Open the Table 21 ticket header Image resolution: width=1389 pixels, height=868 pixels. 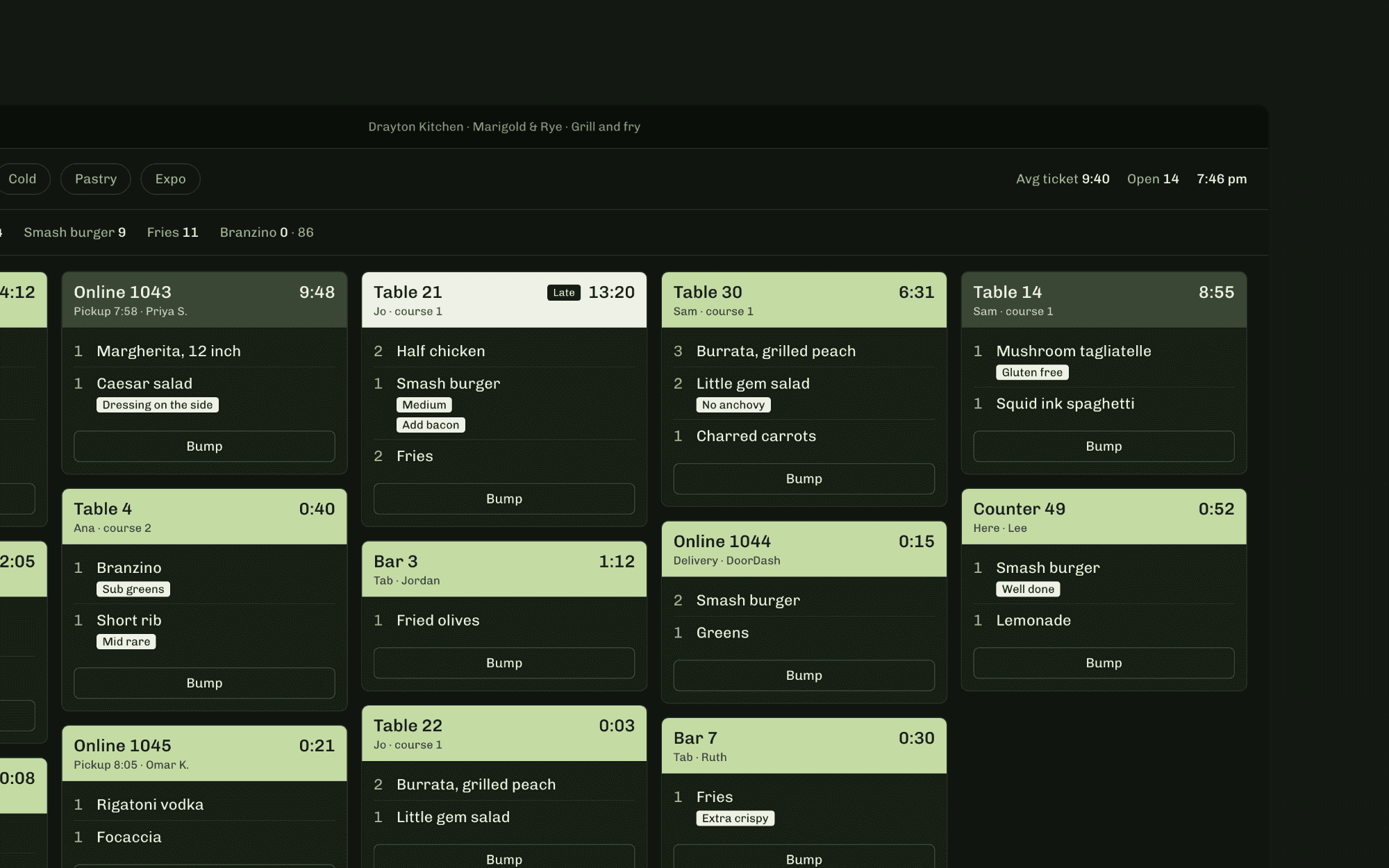(x=504, y=300)
